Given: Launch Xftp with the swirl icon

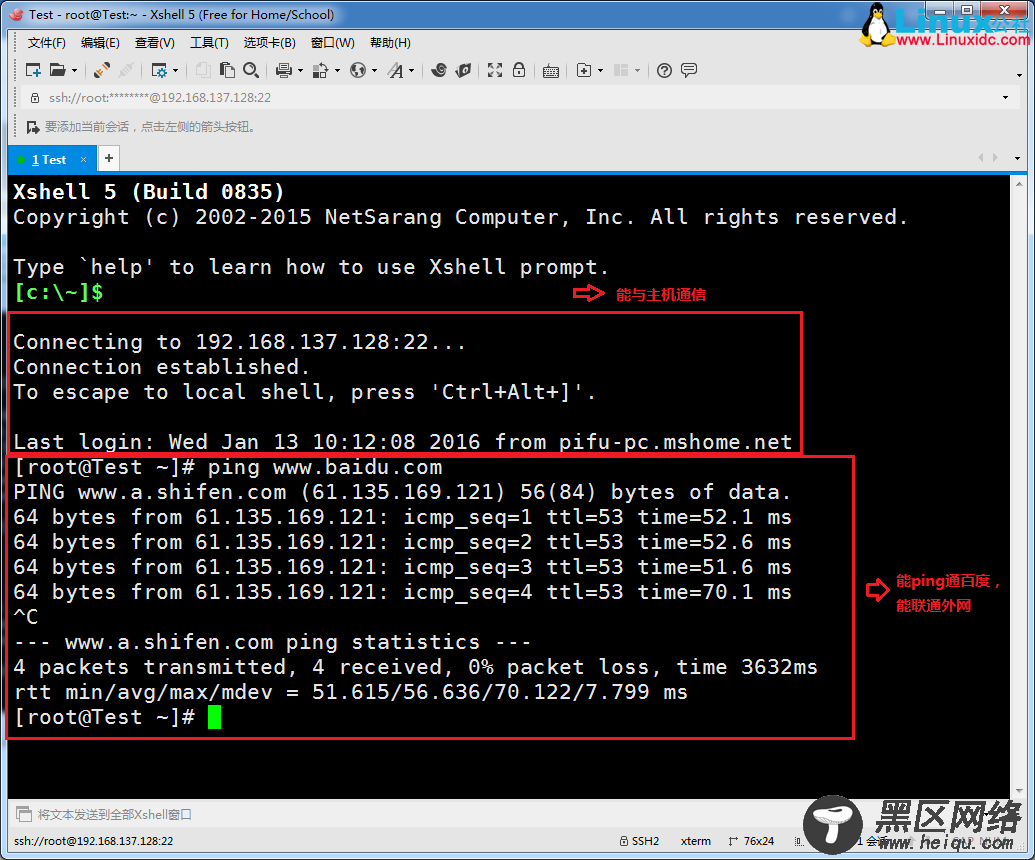Looking at the screenshot, I should (439, 70).
